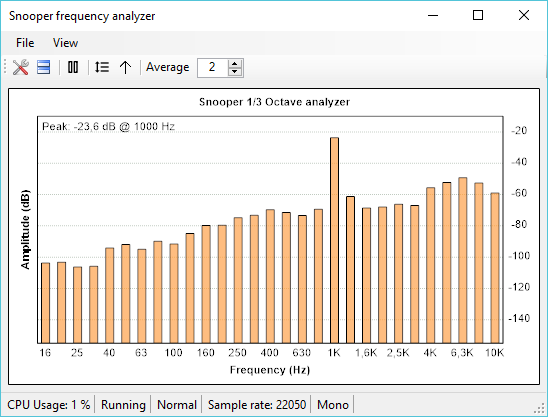Viewport: 548px width, 417px height.
Task: Click the tallest bar at 1K frequency
Action: (x=334, y=240)
